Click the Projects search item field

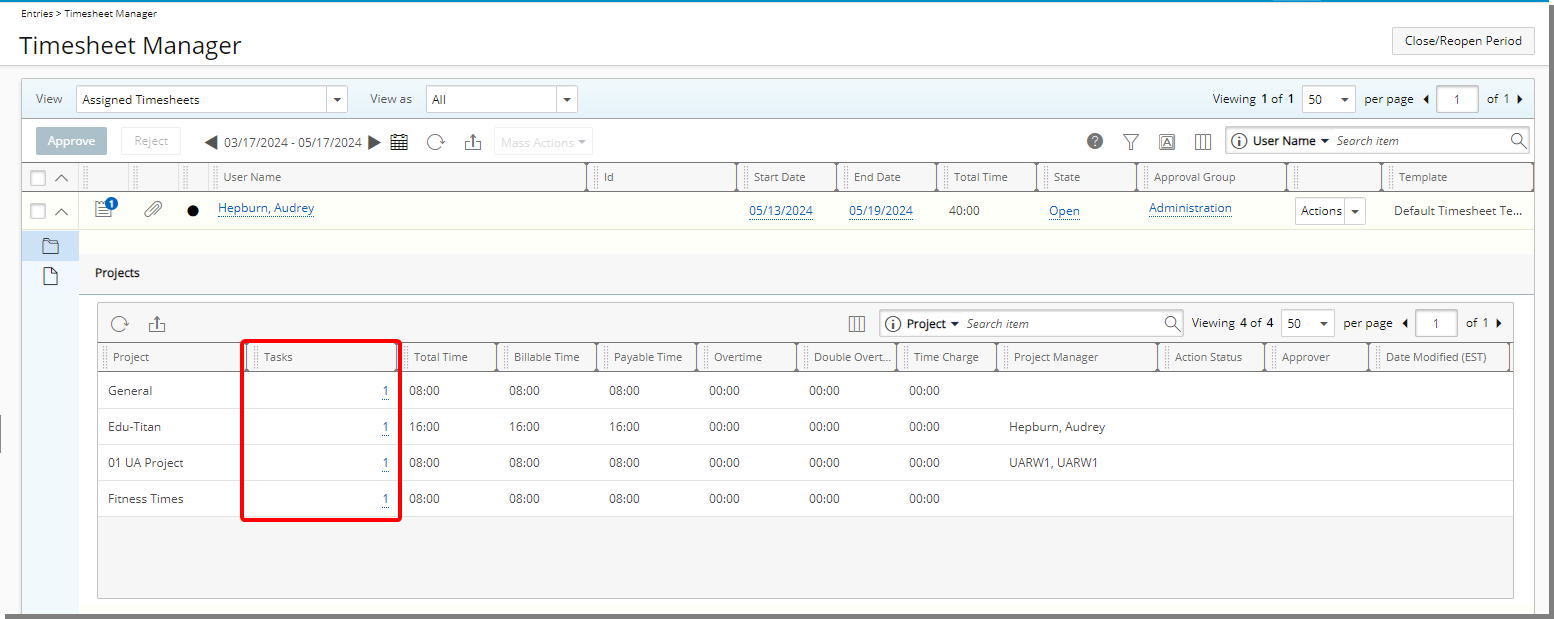tap(1063, 324)
